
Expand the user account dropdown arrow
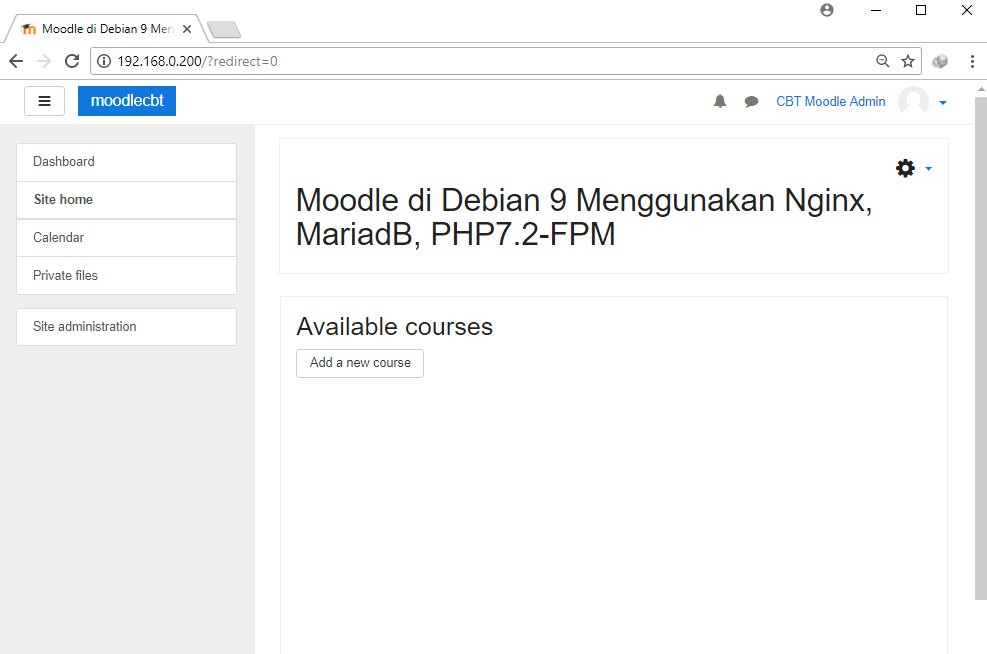[x=941, y=104]
